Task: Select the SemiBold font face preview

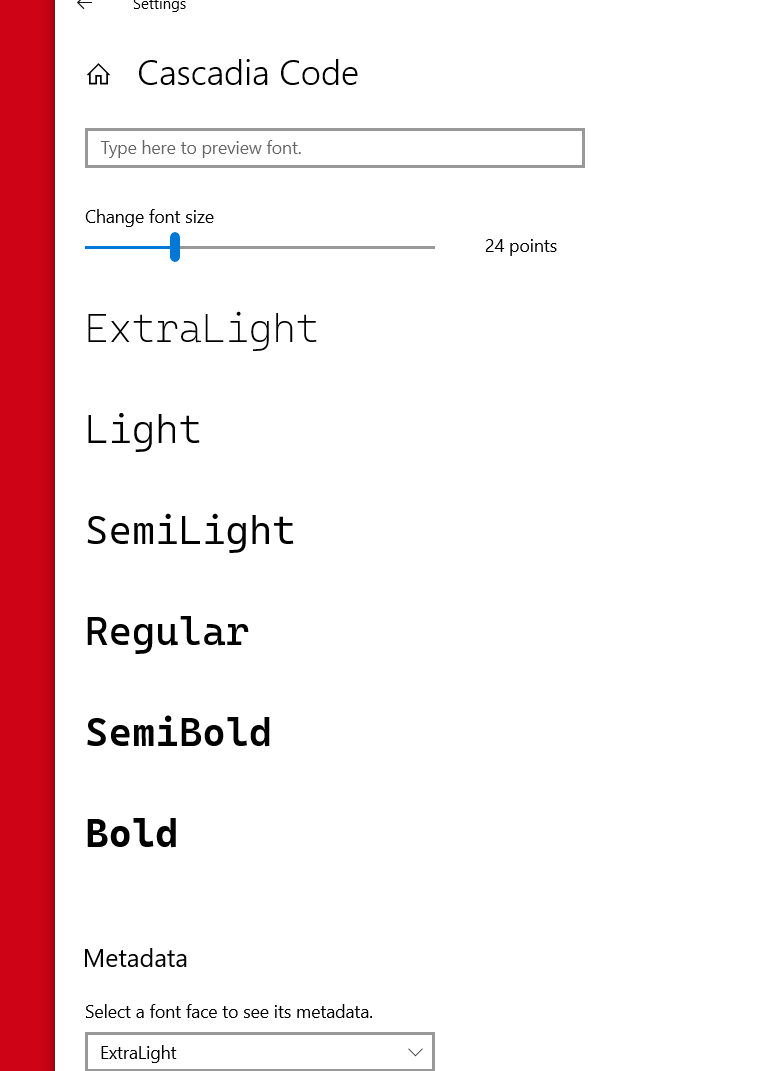Action: tap(178, 732)
